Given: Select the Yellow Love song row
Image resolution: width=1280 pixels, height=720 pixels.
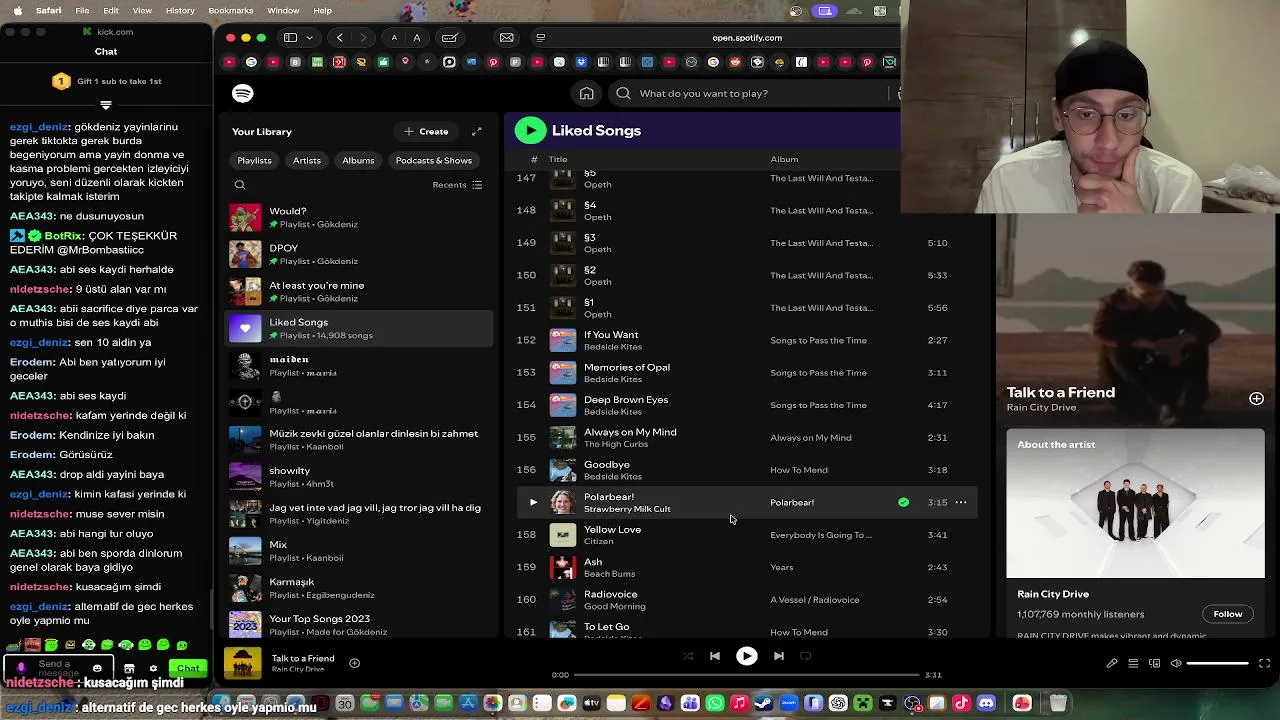Looking at the screenshot, I should tap(745, 535).
